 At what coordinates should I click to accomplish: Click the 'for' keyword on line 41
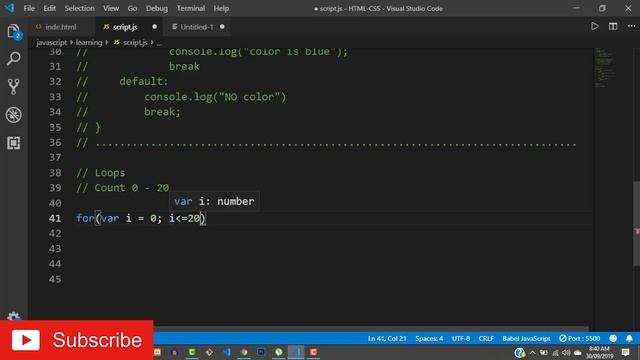pos(85,218)
